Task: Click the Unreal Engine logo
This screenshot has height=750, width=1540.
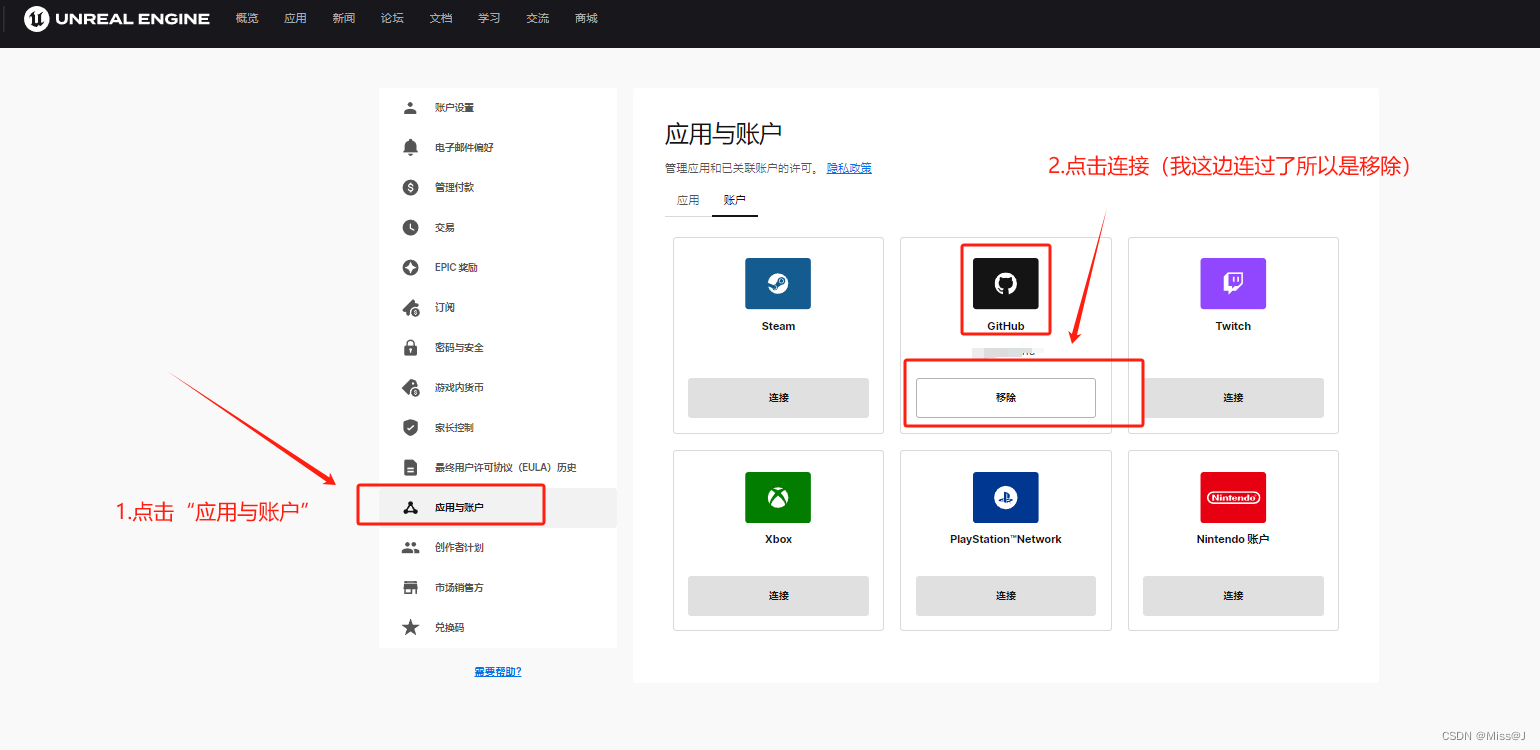Action: (x=117, y=19)
